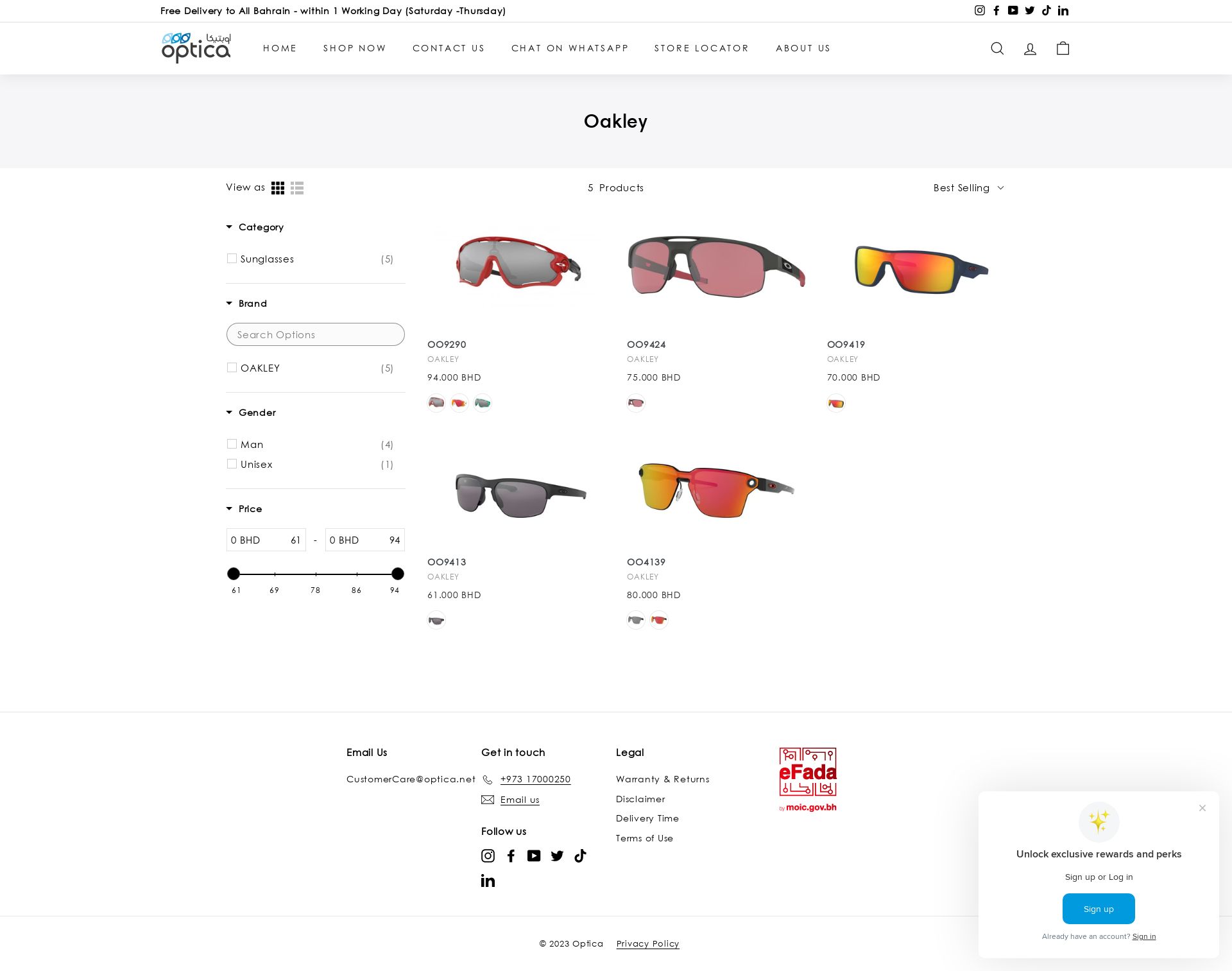Open footer Facebook icon
The image size is (1232, 971).
[511, 855]
